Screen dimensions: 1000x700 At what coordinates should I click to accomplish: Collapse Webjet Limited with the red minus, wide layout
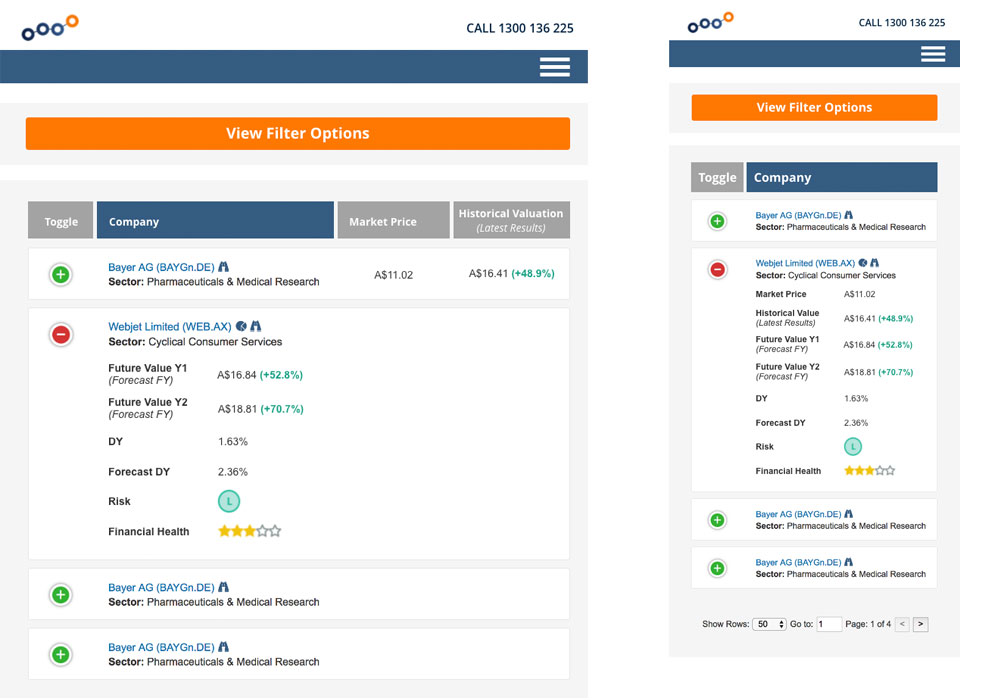tap(61, 334)
